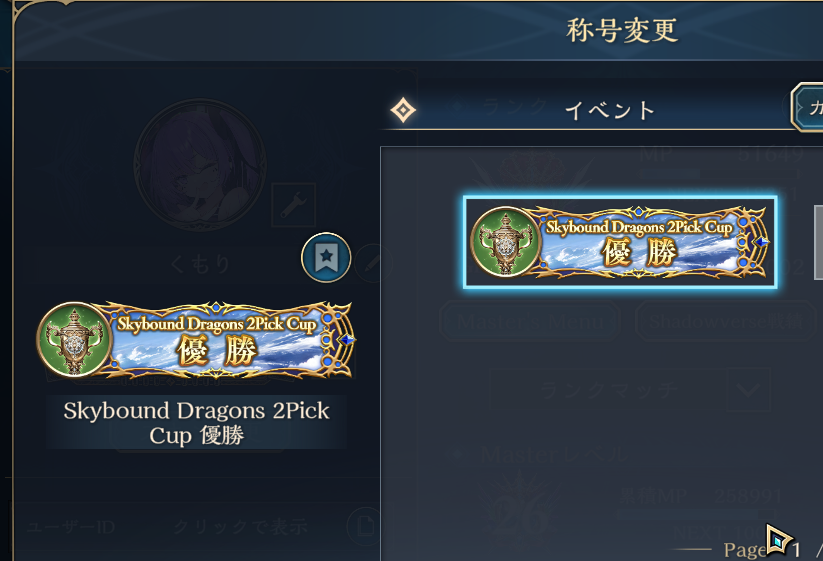Open the イベント title category
This screenshot has width=823, height=561.
(x=610, y=110)
